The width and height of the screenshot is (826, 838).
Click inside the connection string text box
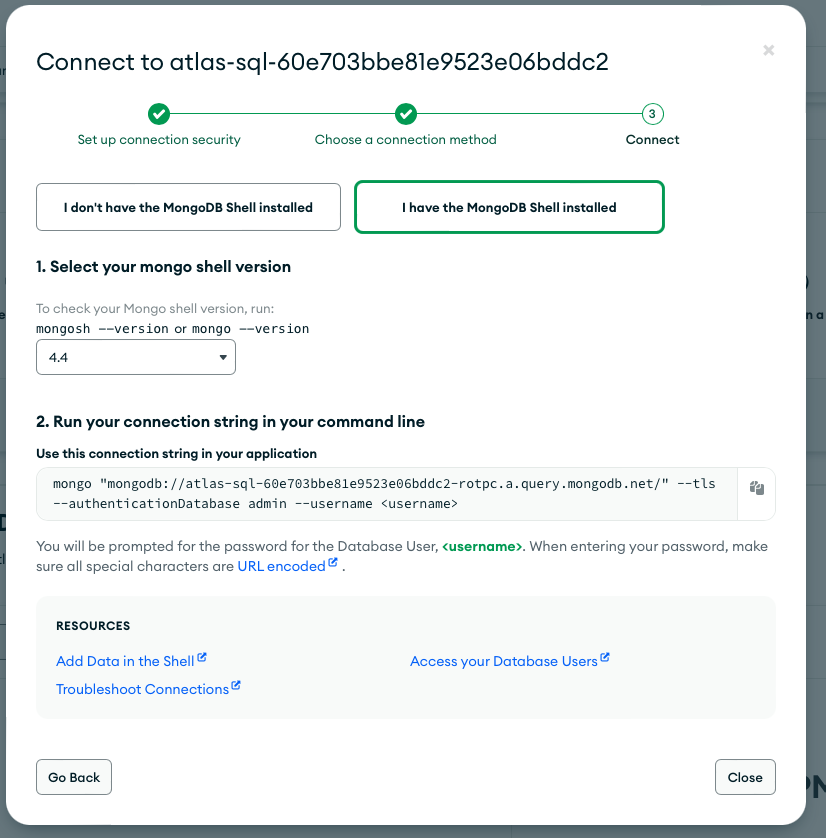tap(386, 494)
